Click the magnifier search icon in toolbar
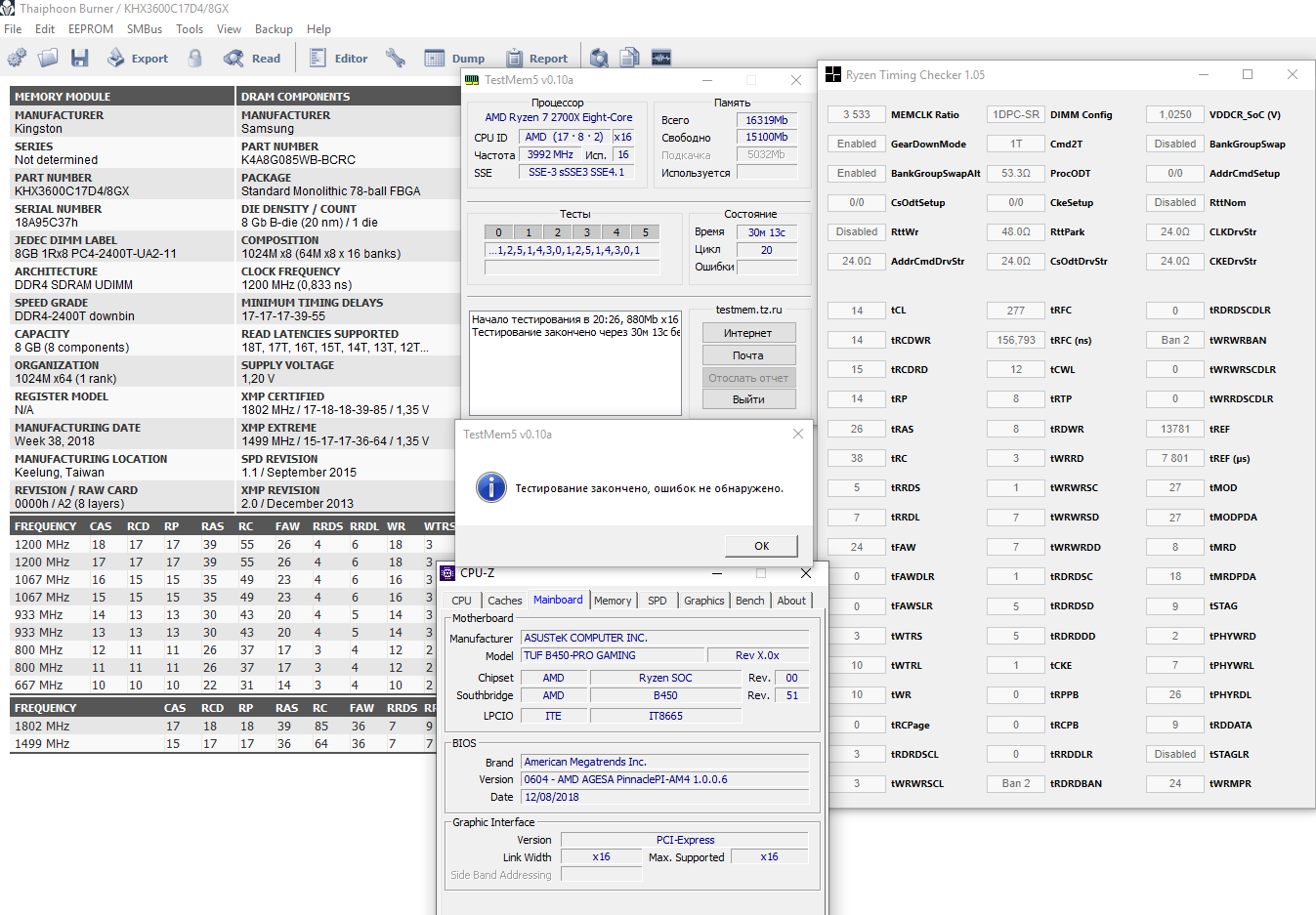 [x=600, y=59]
